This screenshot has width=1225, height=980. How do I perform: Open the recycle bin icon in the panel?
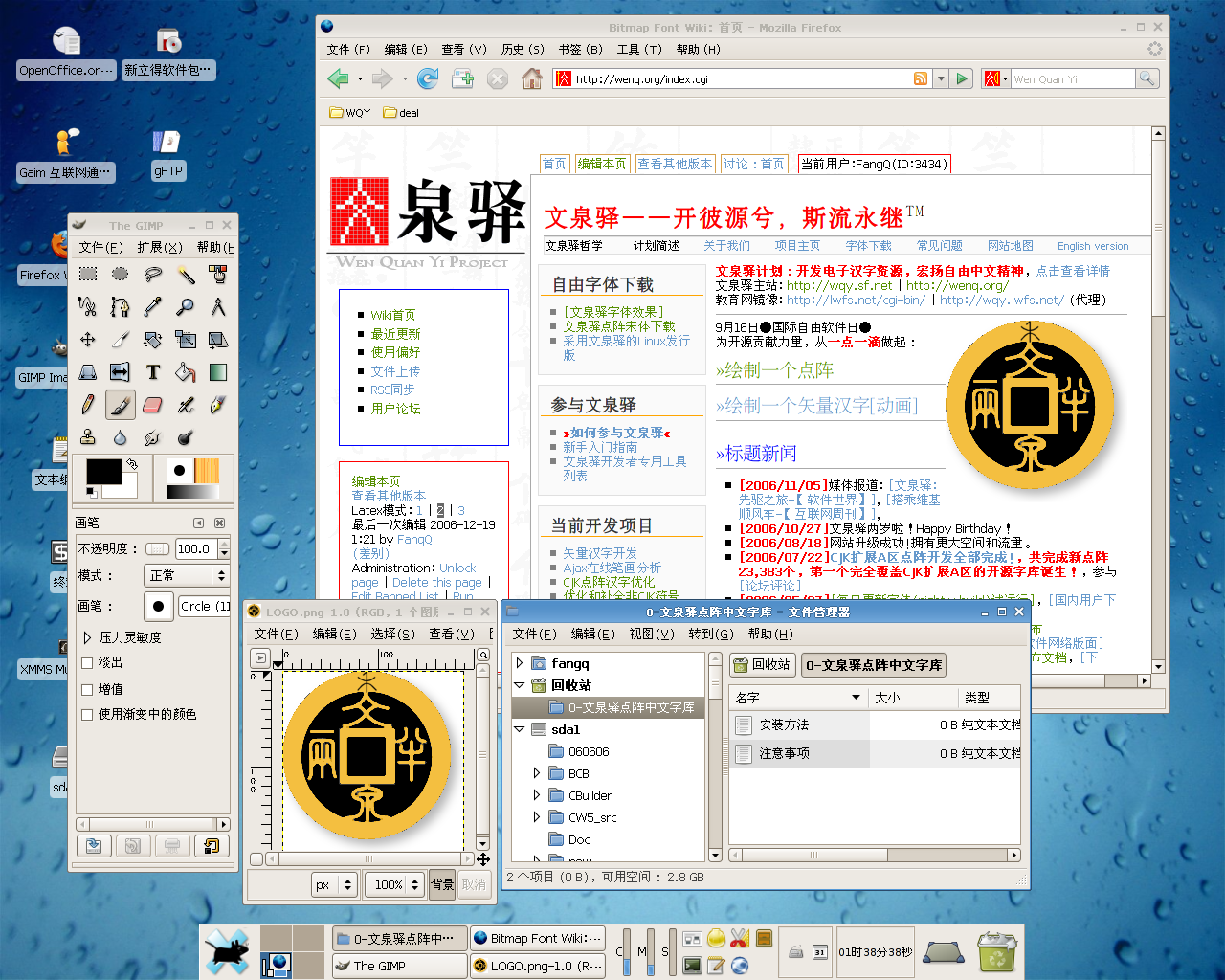tap(996, 952)
